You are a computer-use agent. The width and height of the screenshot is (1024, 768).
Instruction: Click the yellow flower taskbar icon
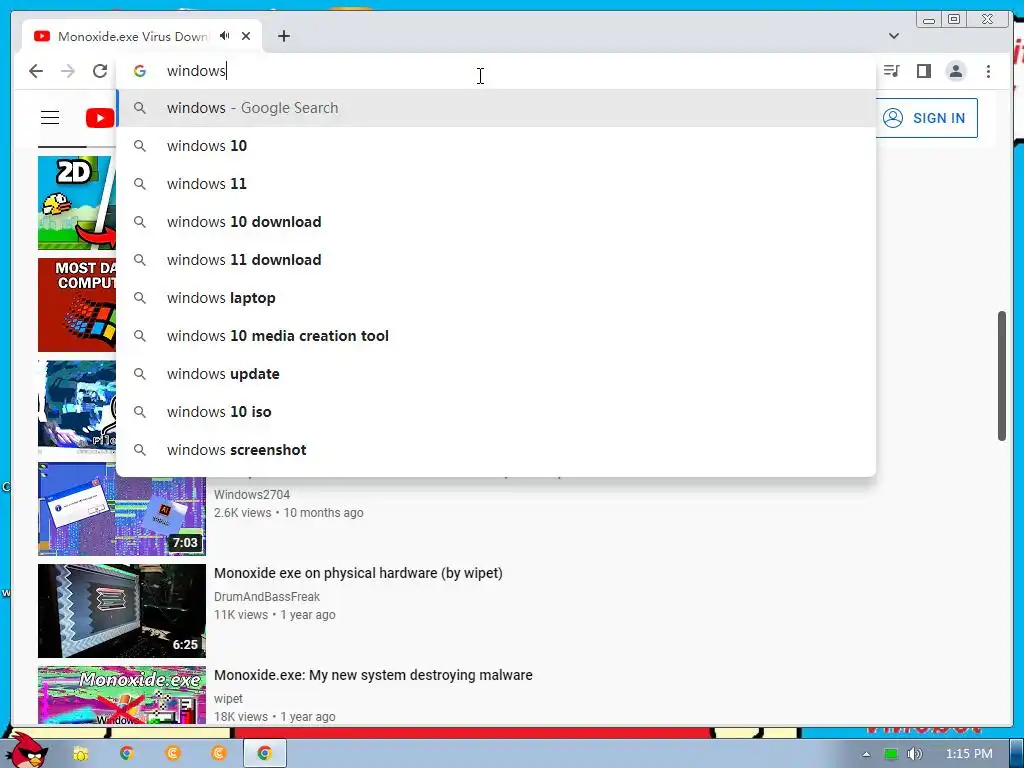pyautogui.click(x=81, y=753)
